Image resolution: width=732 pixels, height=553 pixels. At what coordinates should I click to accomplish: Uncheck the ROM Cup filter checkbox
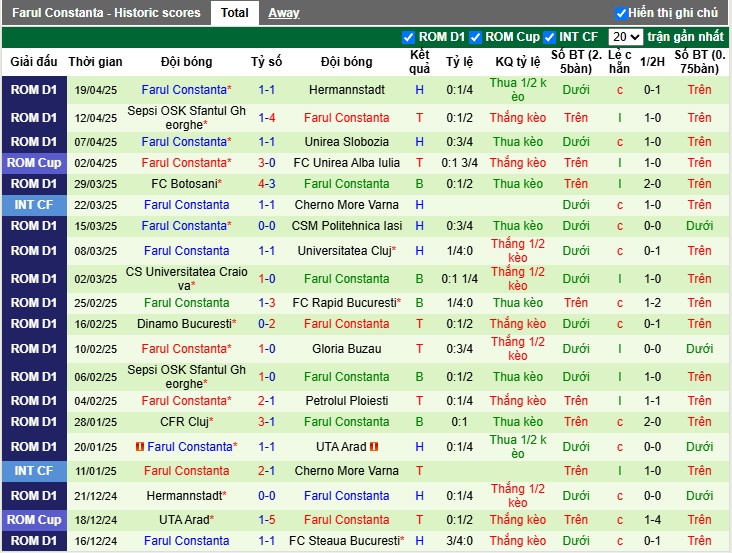pos(476,37)
